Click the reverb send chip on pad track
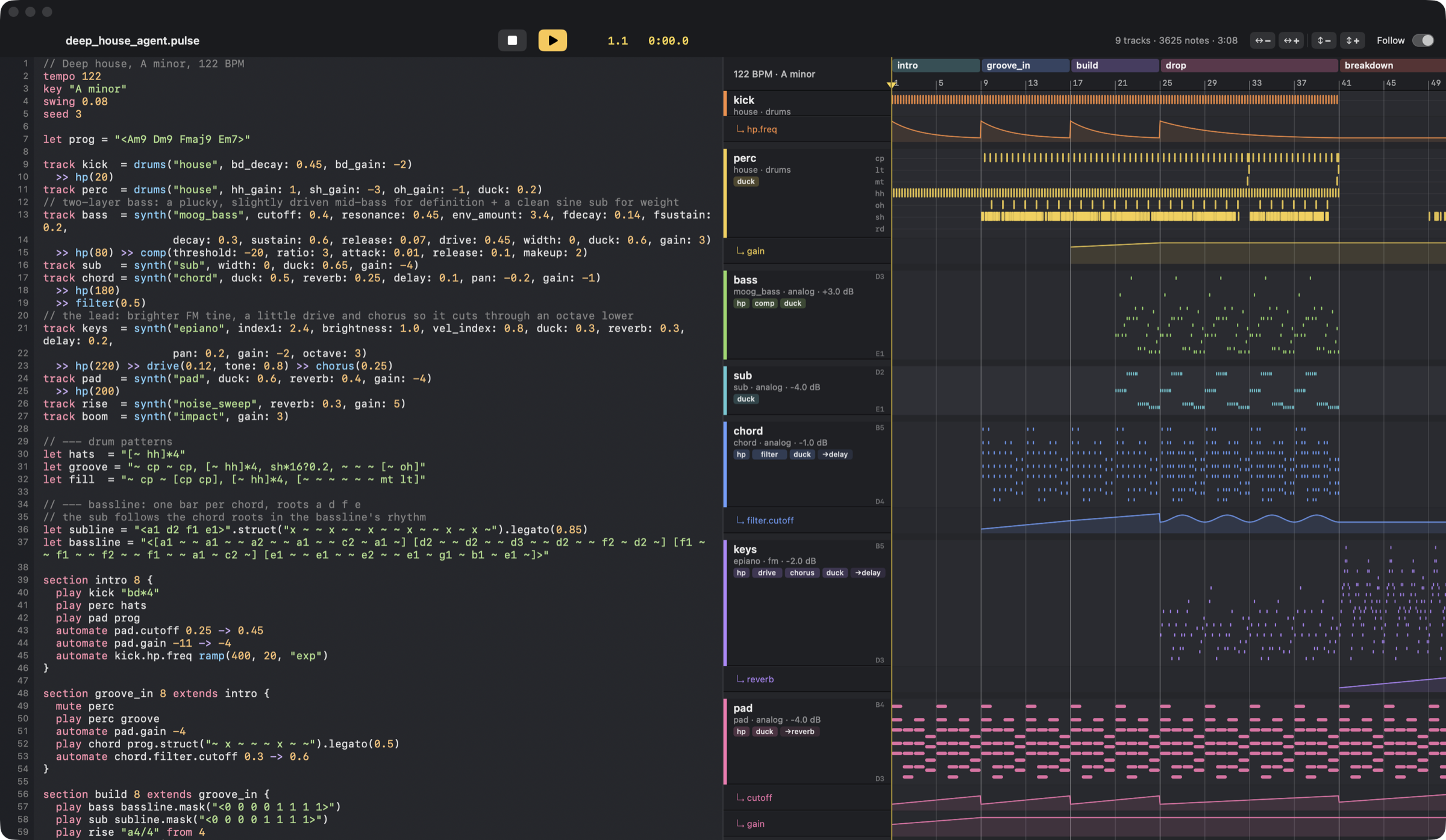Image resolution: width=1446 pixels, height=840 pixels. click(x=800, y=732)
